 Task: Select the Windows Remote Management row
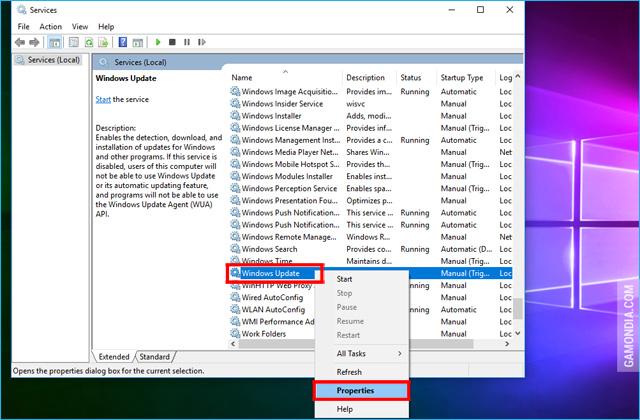370,237
